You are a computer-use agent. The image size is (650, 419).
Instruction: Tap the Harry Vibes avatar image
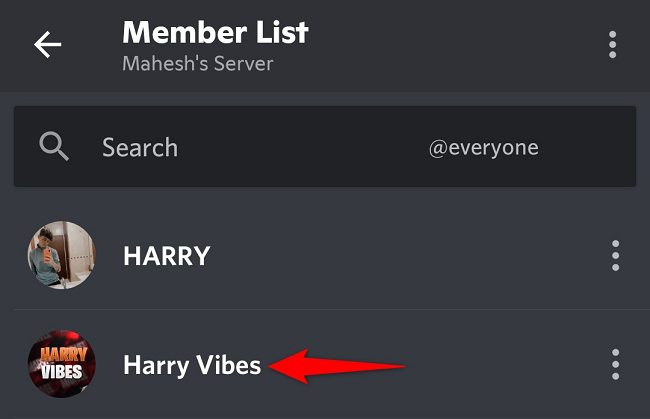click(61, 365)
